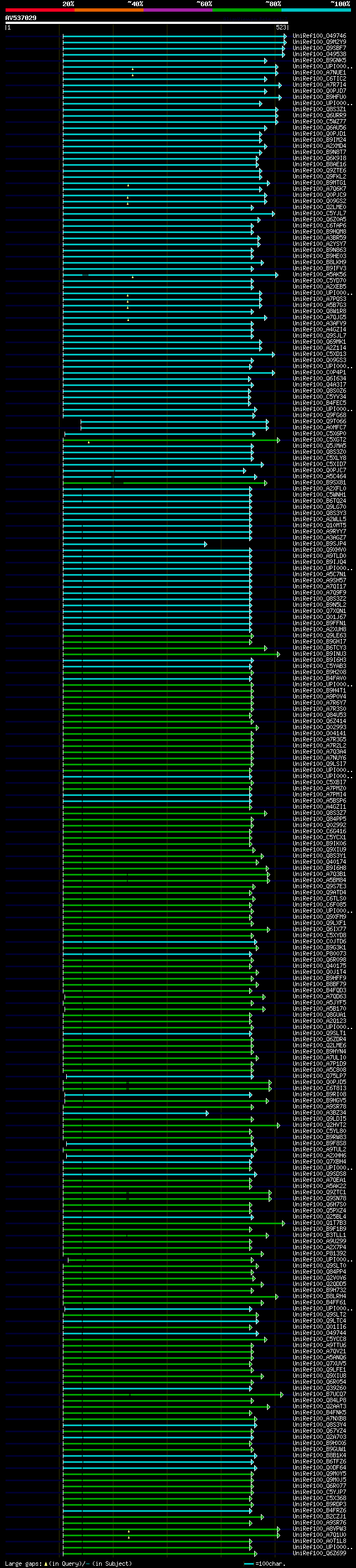Select the UniRef100_Q02993 label
Image resolution: width=356 pixels, height=1568 pixels.
[x=319, y=727]
